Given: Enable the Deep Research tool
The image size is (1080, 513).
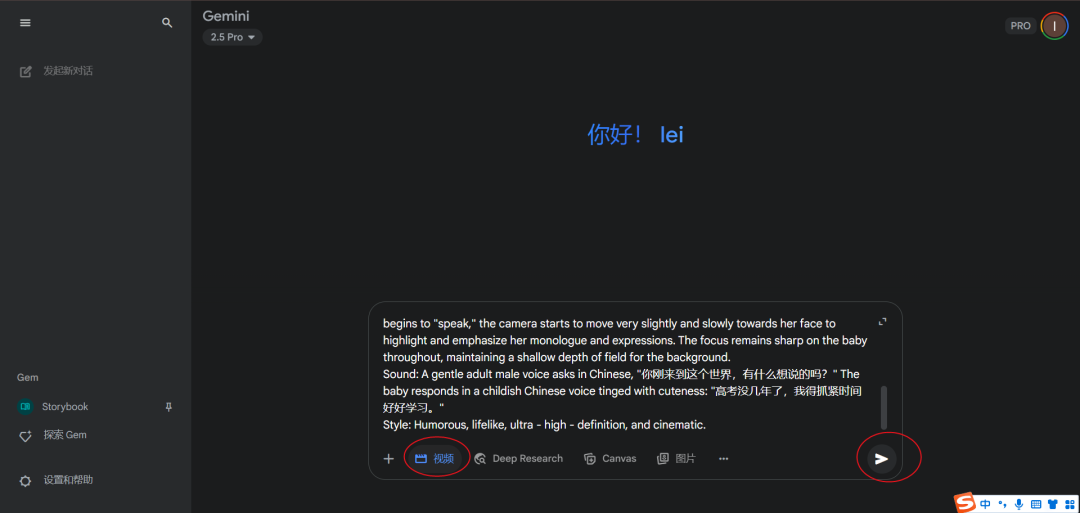Looking at the screenshot, I should pos(519,459).
